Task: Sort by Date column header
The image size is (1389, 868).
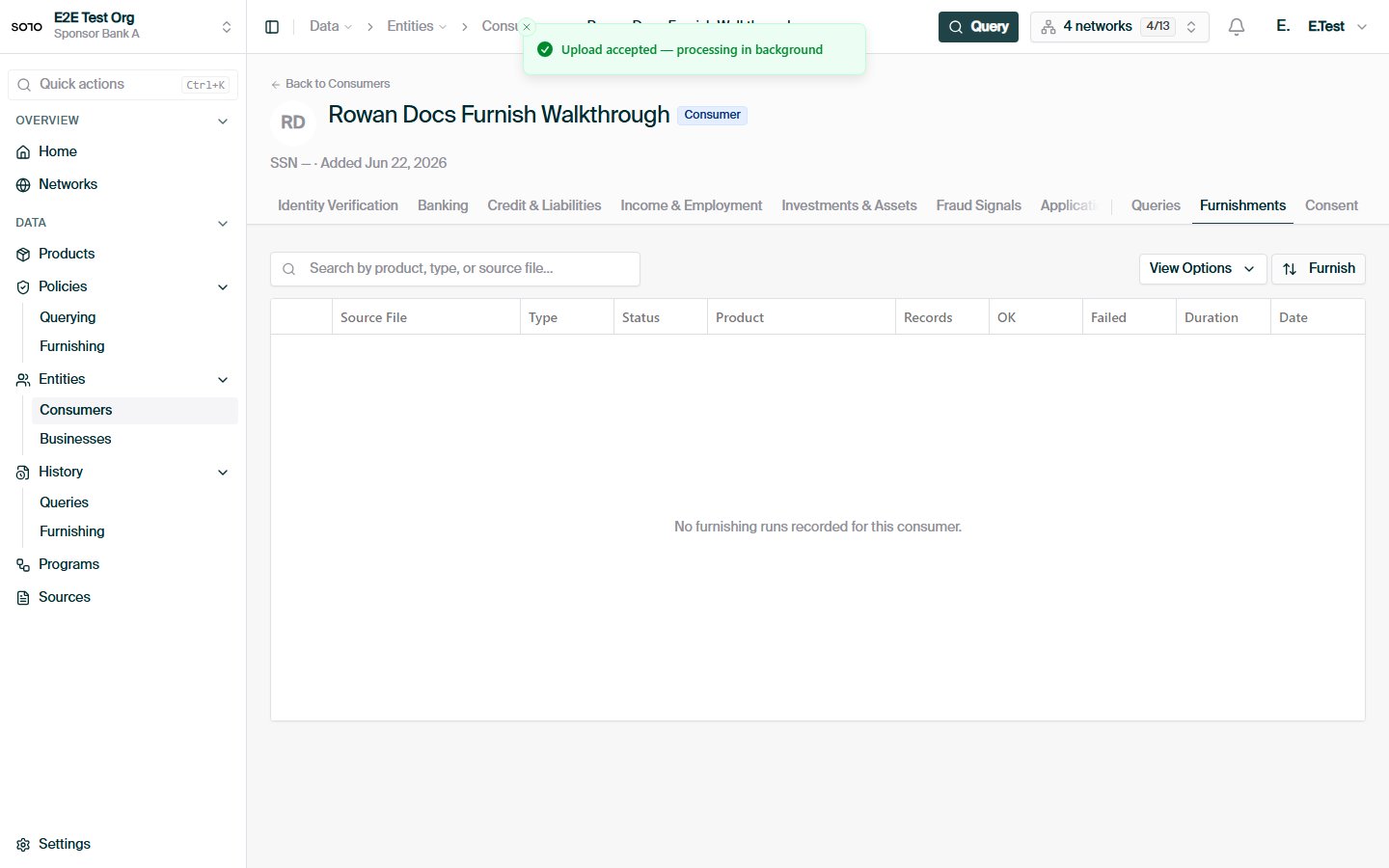Action: [x=1318, y=317]
